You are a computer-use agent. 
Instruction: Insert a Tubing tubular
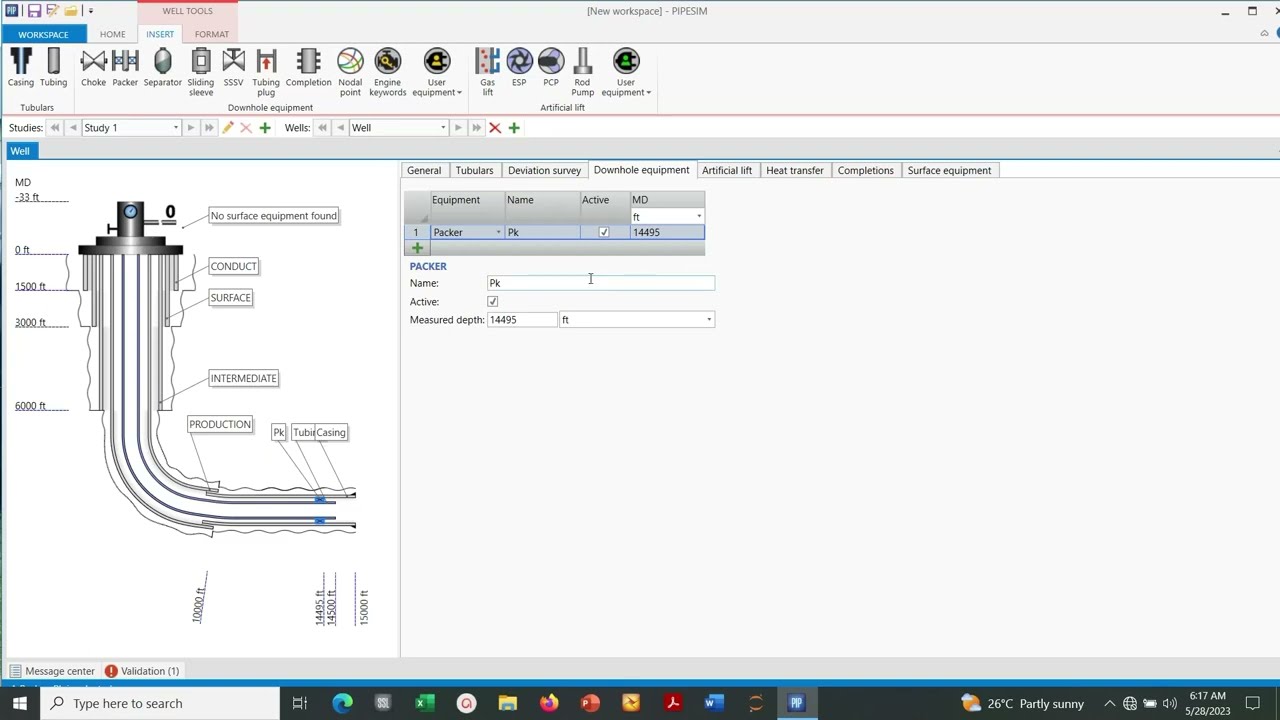coord(53,69)
